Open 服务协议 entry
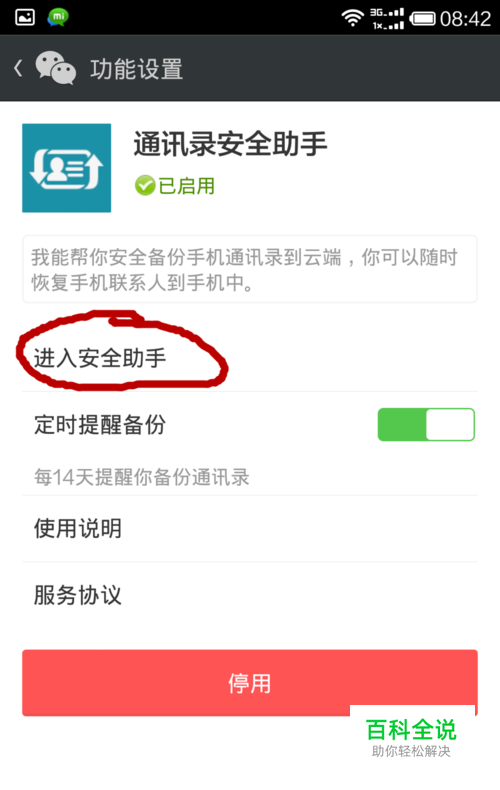The image size is (500, 790). 249,595
